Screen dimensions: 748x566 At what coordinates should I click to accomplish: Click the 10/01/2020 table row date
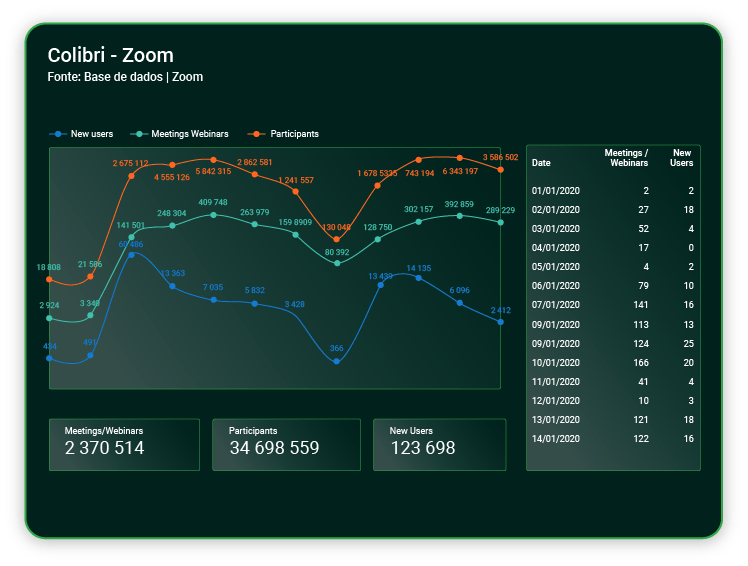point(556,363)
